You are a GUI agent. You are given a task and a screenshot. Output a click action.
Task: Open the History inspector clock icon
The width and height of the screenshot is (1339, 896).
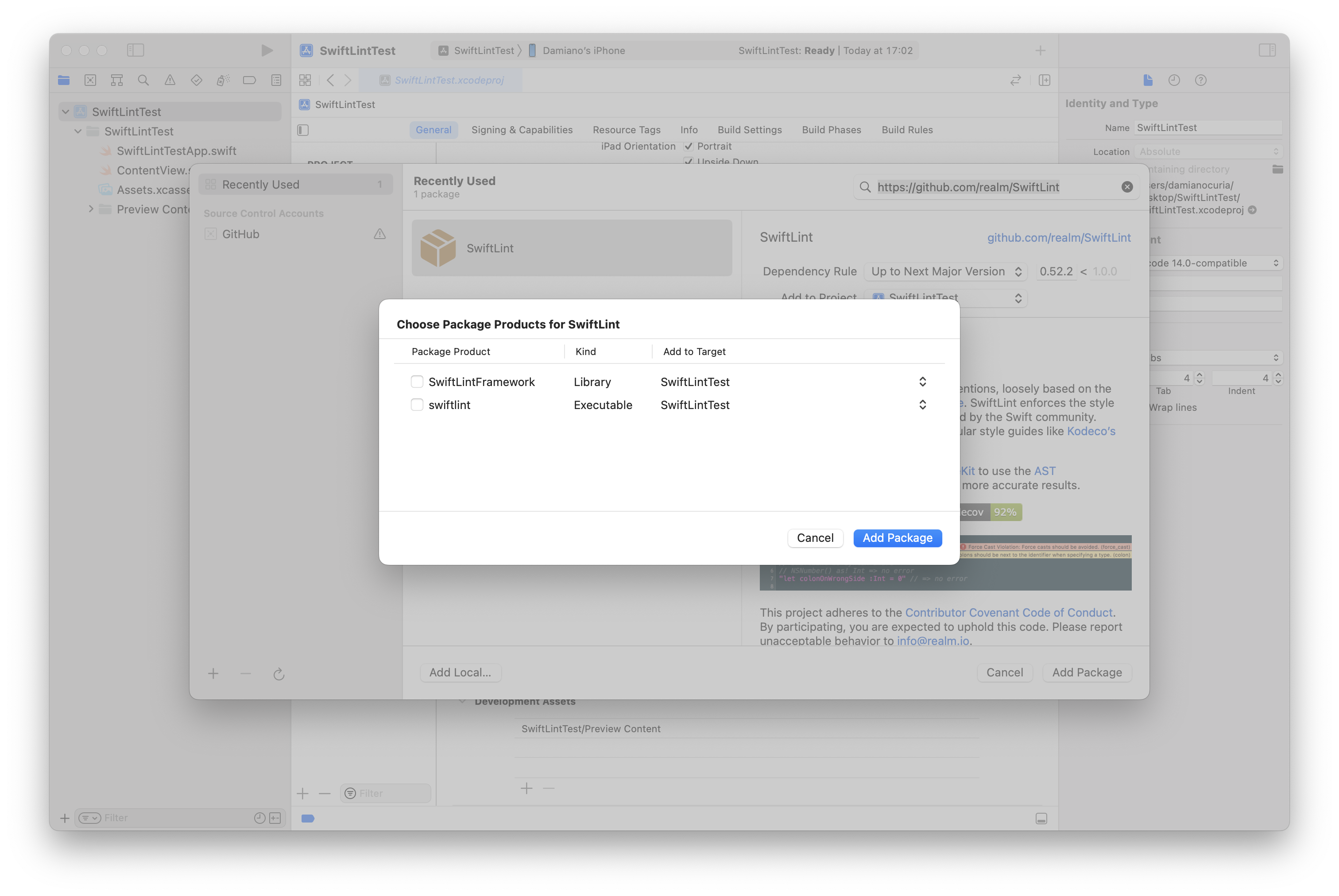coord(1174,80)
